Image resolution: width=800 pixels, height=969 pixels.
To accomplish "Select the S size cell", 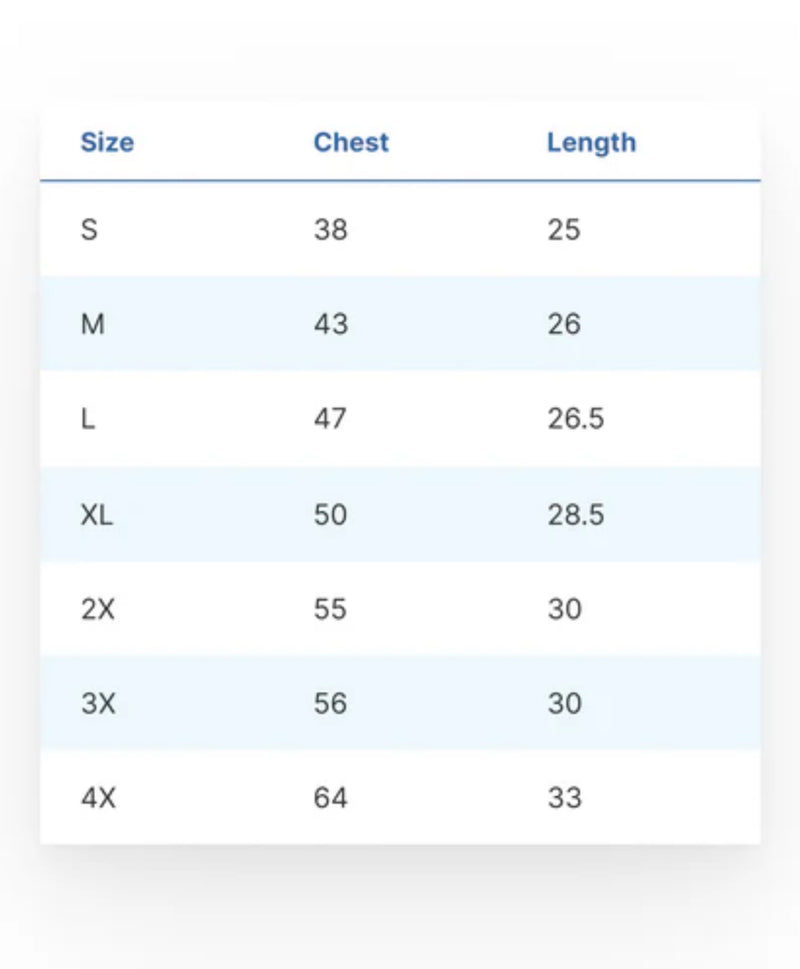I will (x=89, y=230).
